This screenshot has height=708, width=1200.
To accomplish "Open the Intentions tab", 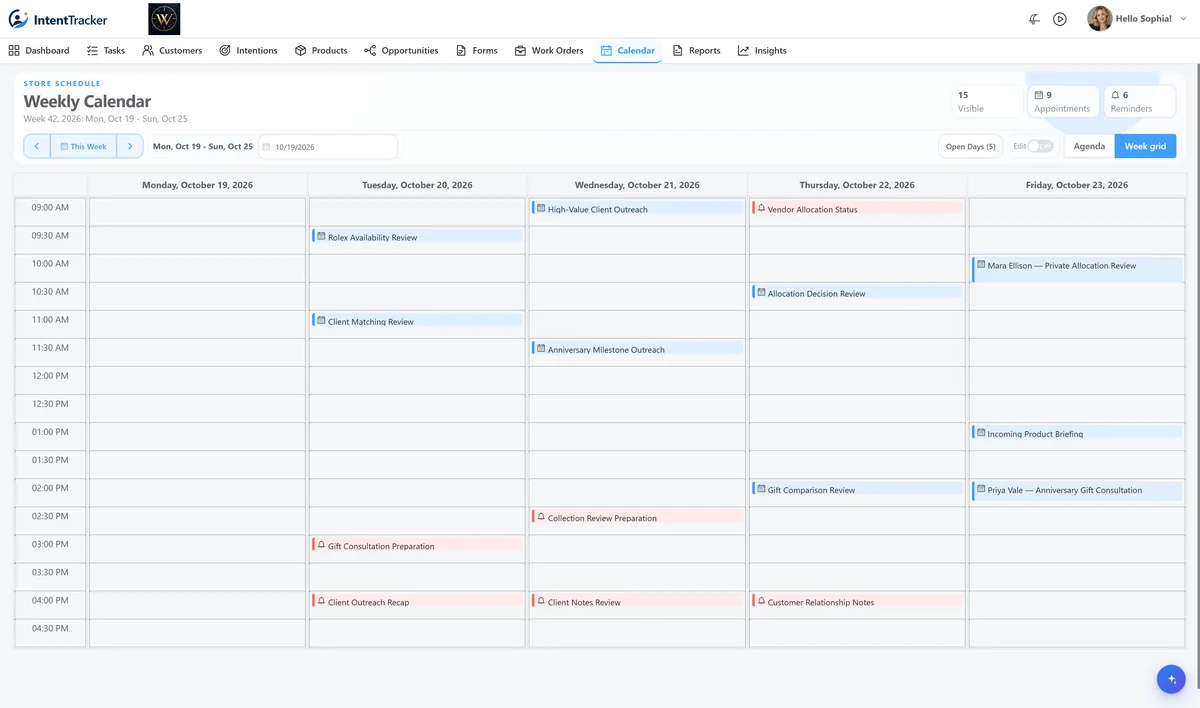I will tap(248, 50).
